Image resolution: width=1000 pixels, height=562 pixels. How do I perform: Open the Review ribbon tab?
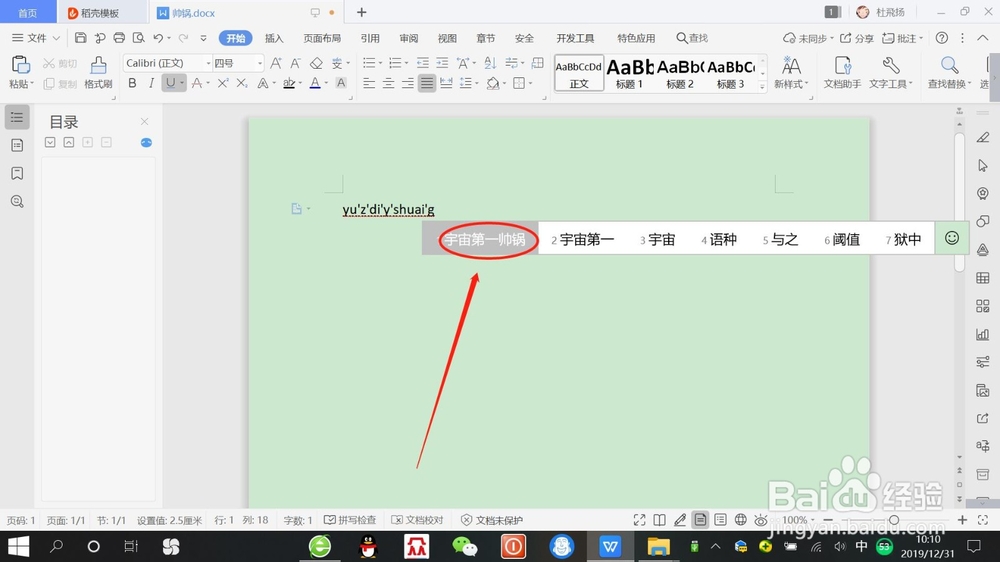tap(409, 38)
